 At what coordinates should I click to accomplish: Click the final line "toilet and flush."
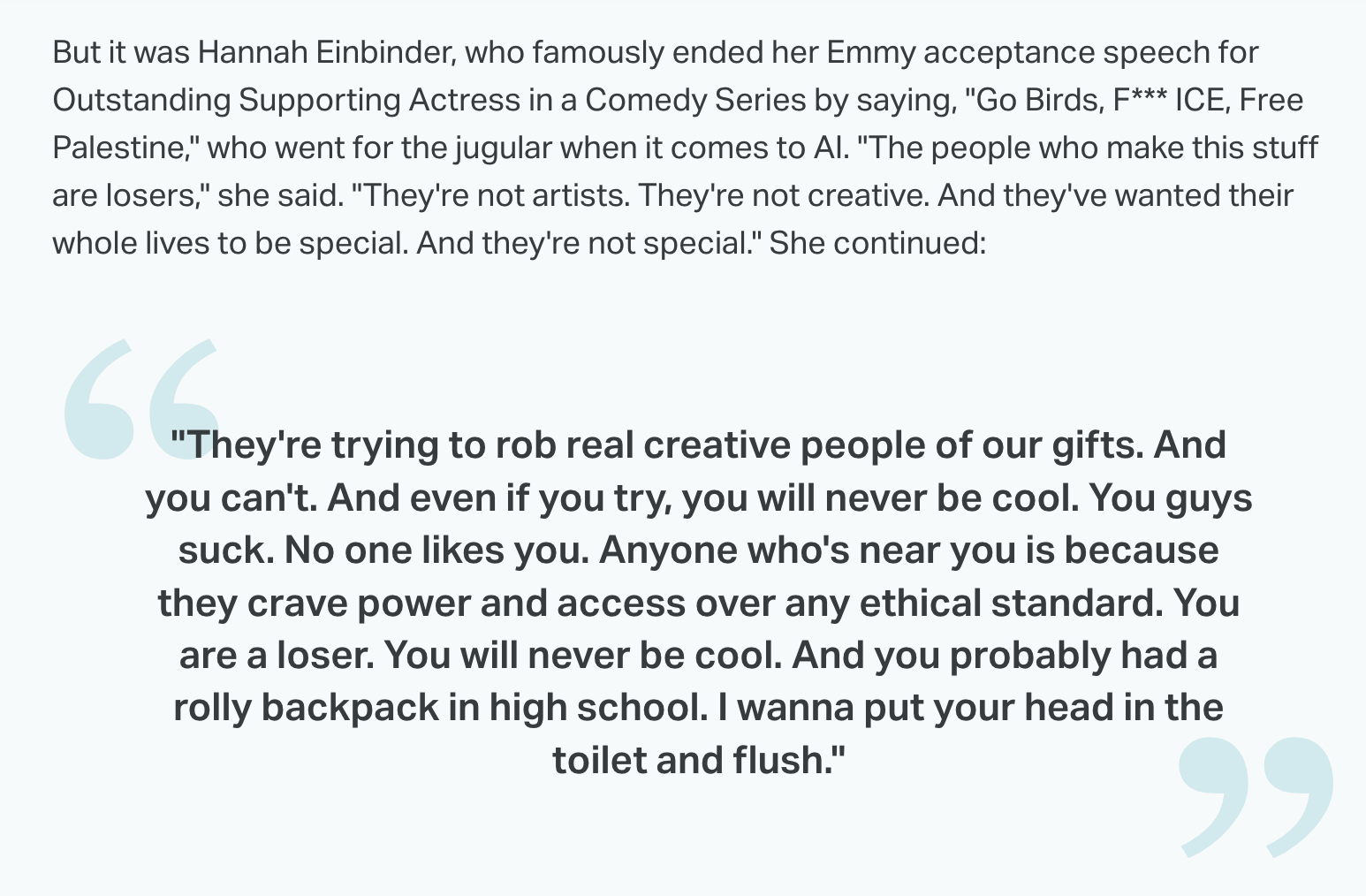click(698, 760)
